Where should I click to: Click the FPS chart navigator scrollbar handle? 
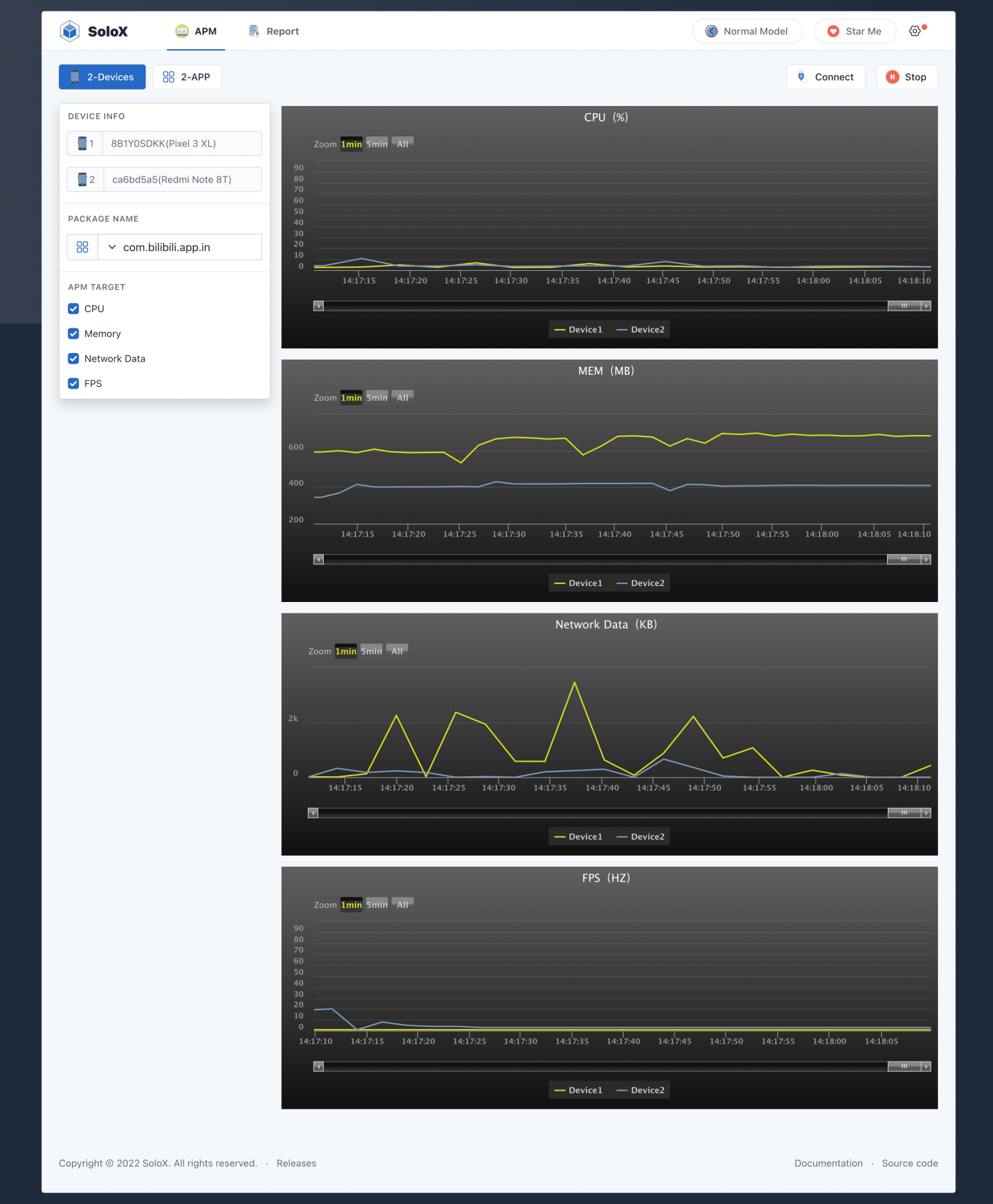click(904, 1066)
